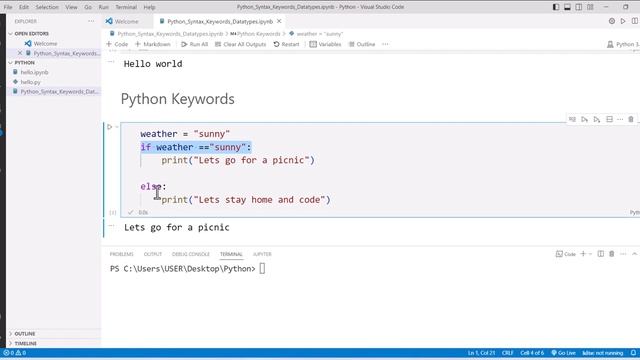The height and width of the screenshot is (360, 640).
Task: Open Explorer views and more actions ellipsis
Action: coord(91,21)
